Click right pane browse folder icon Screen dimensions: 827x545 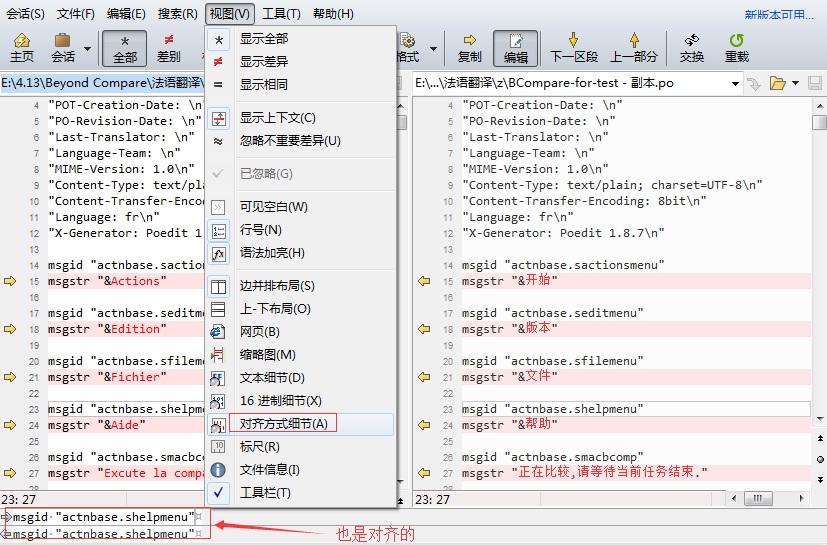777,83
